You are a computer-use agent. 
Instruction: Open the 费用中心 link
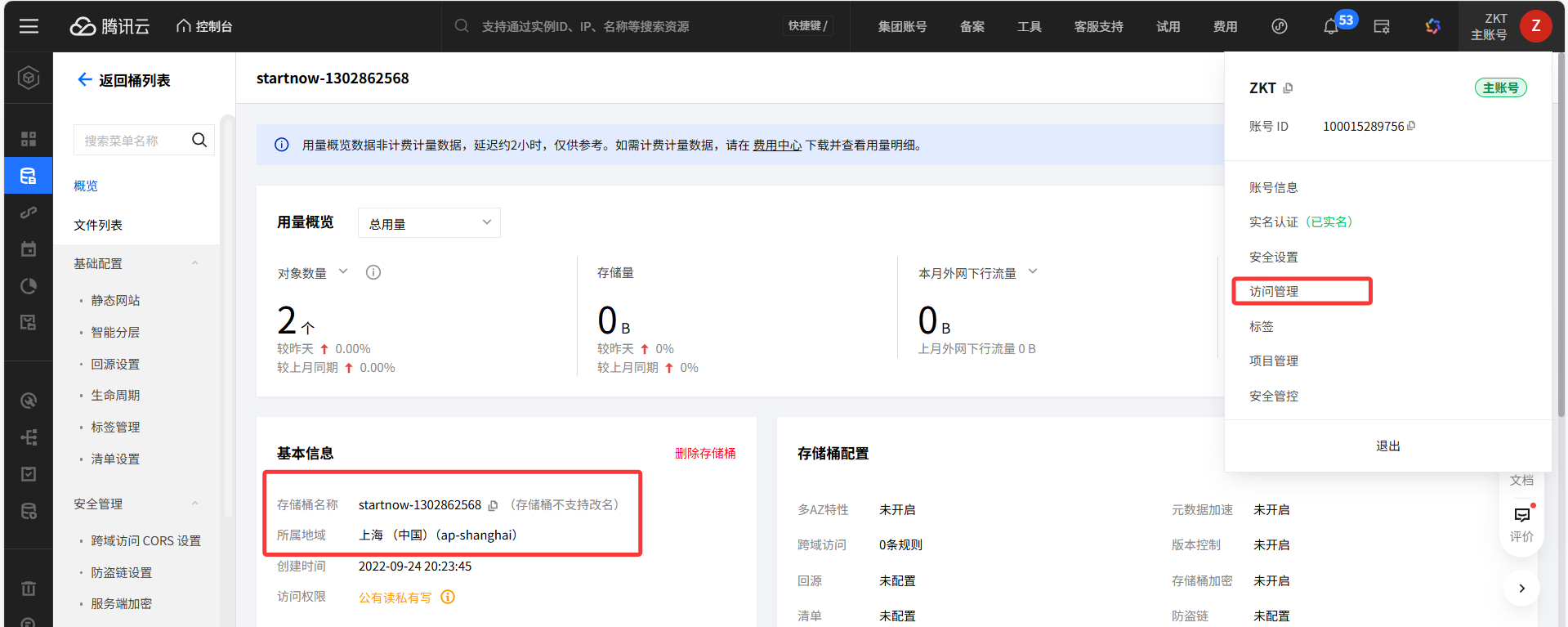(x=776, y=146)
